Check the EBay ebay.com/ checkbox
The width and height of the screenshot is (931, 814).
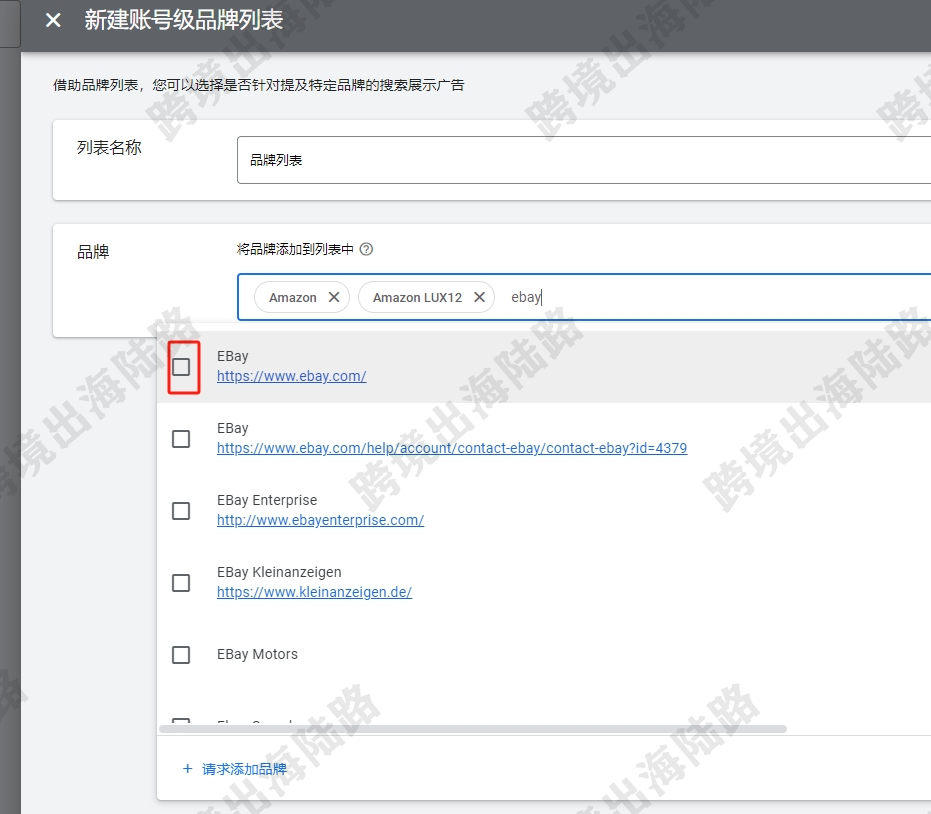coord(181,367)
